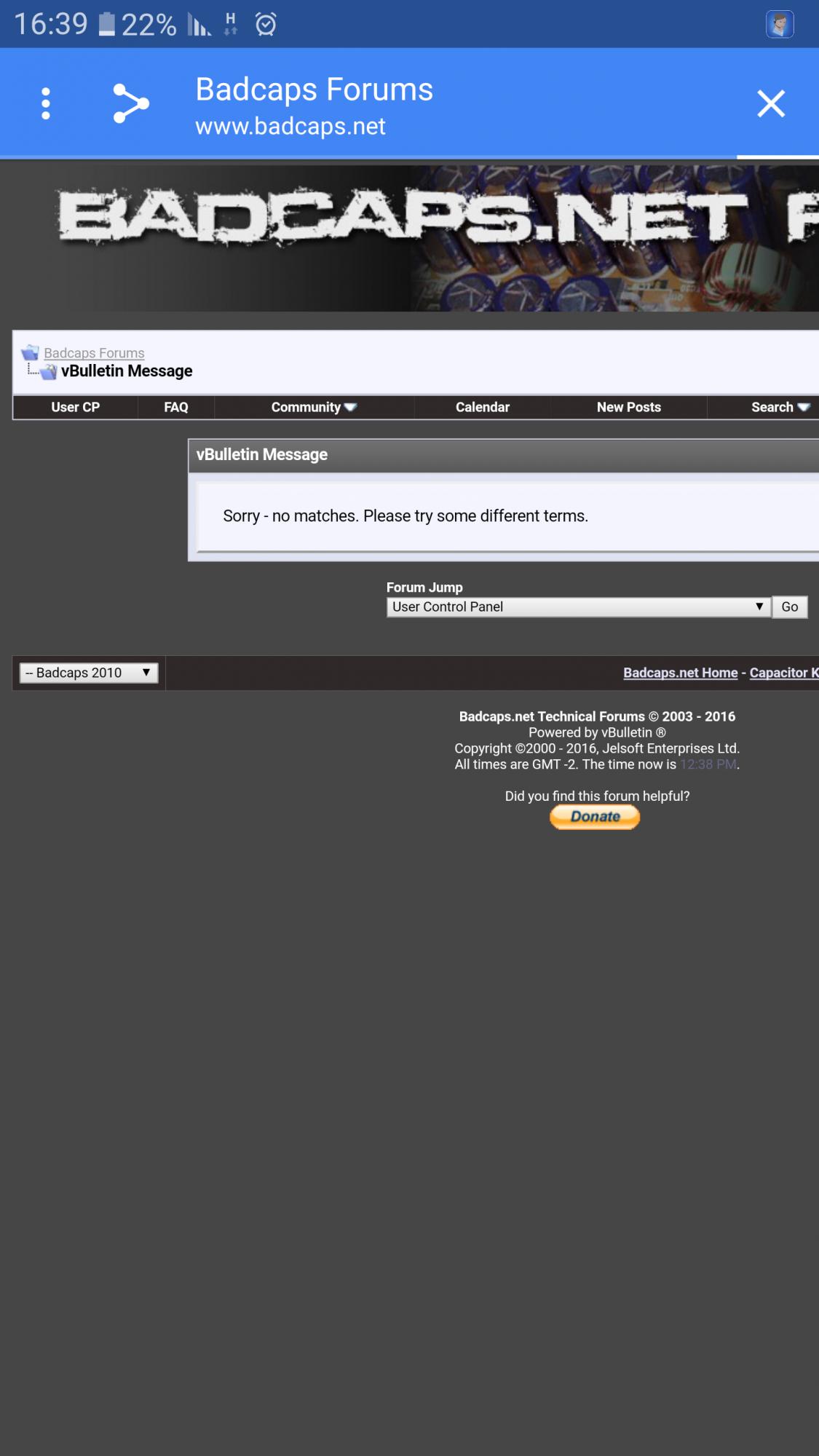This screenshot has height=1456, width=819.
Task: Tap the avatar notification icon in status bar
Action: pos(780,24)
